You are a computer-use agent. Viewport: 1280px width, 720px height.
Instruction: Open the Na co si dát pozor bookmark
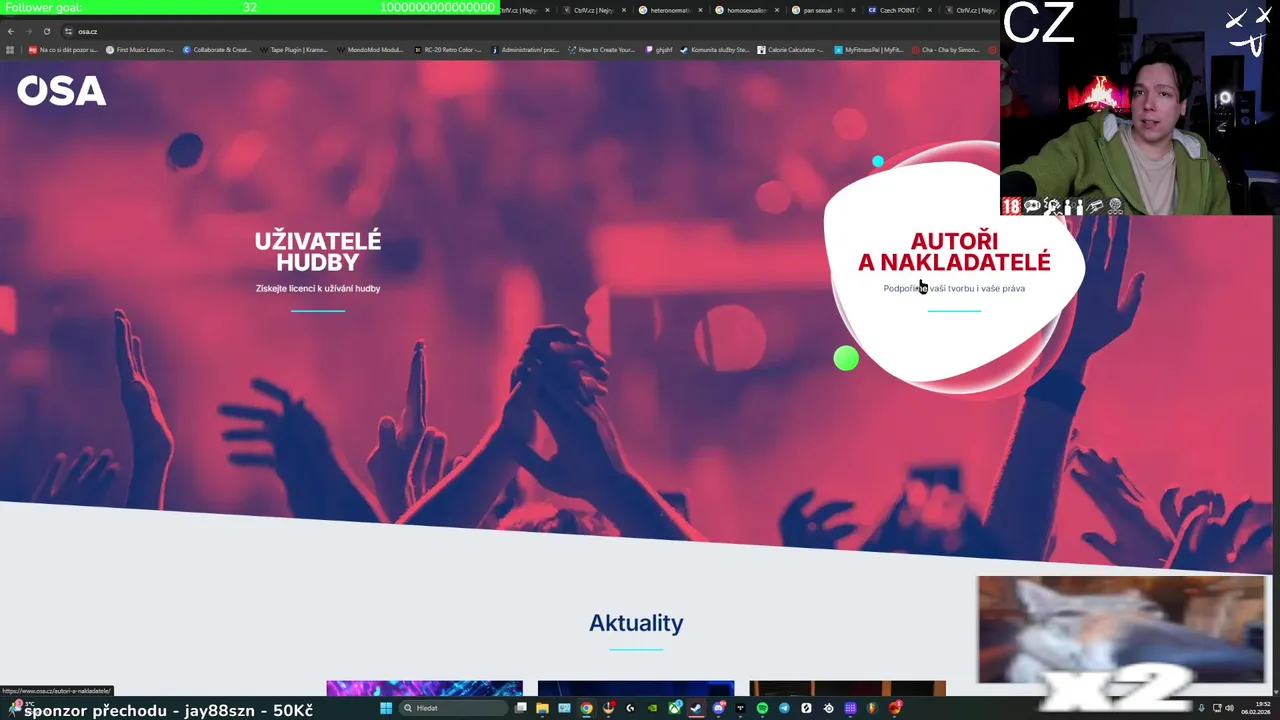click(x=63, y=49)
